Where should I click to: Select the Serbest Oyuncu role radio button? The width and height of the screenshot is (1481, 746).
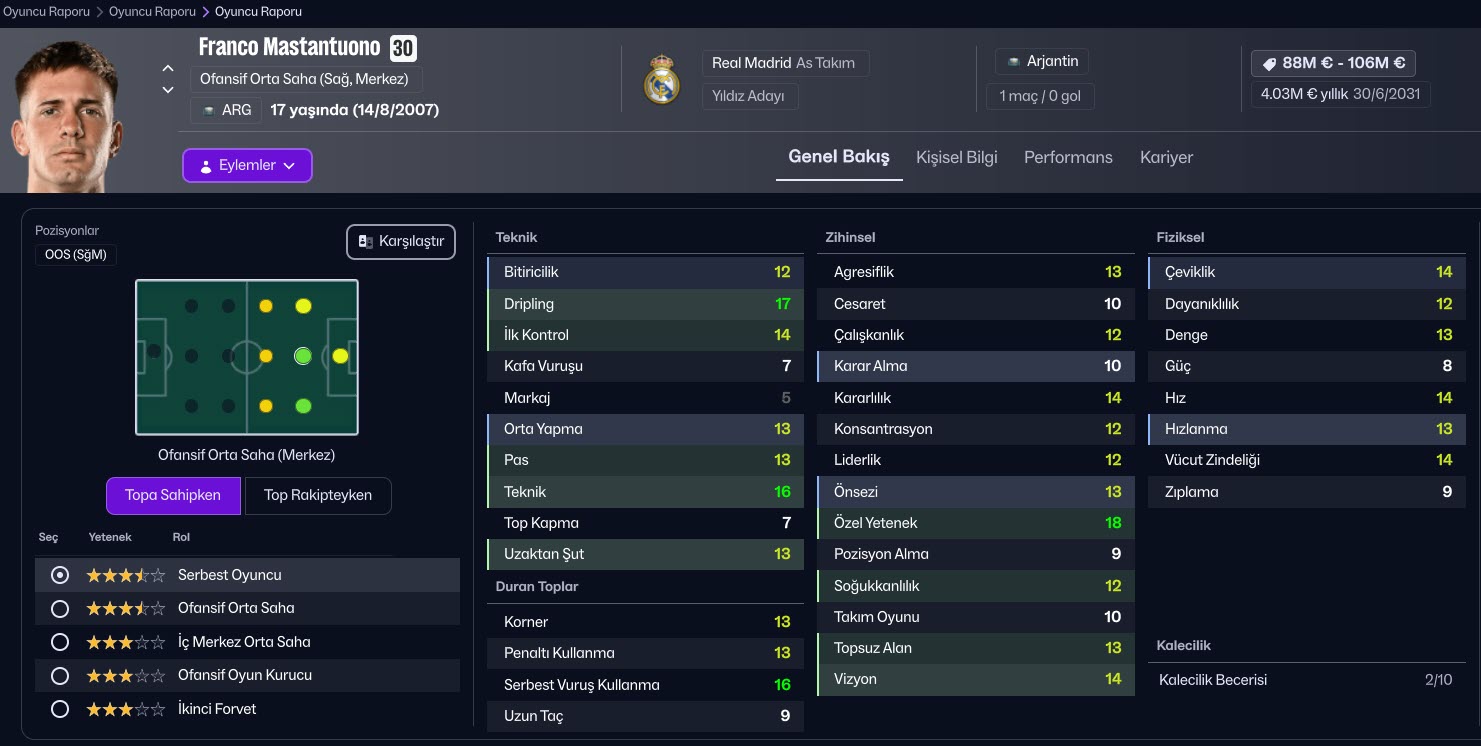tap(60, 575)
